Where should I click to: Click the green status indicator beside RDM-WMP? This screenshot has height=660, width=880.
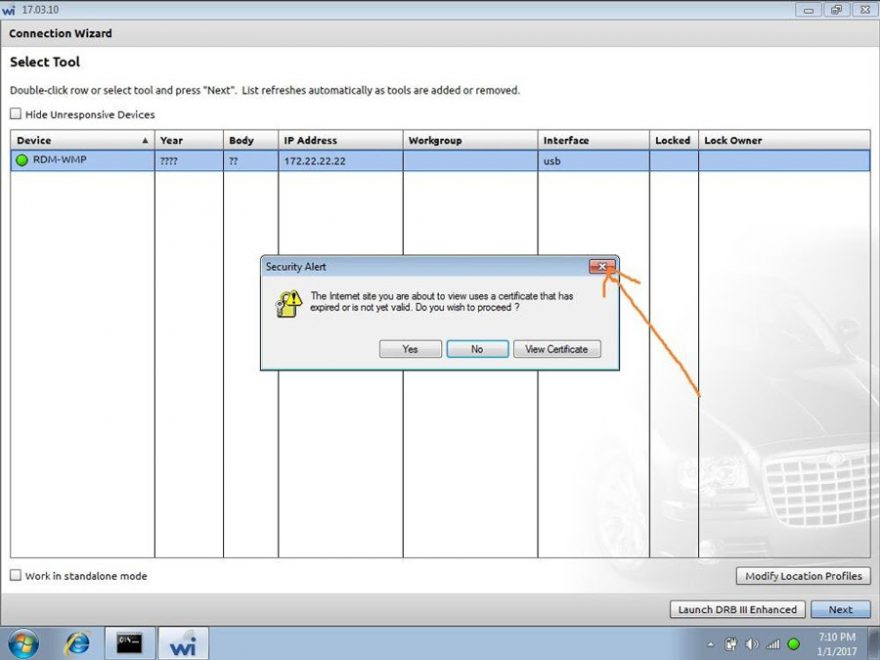21,160
